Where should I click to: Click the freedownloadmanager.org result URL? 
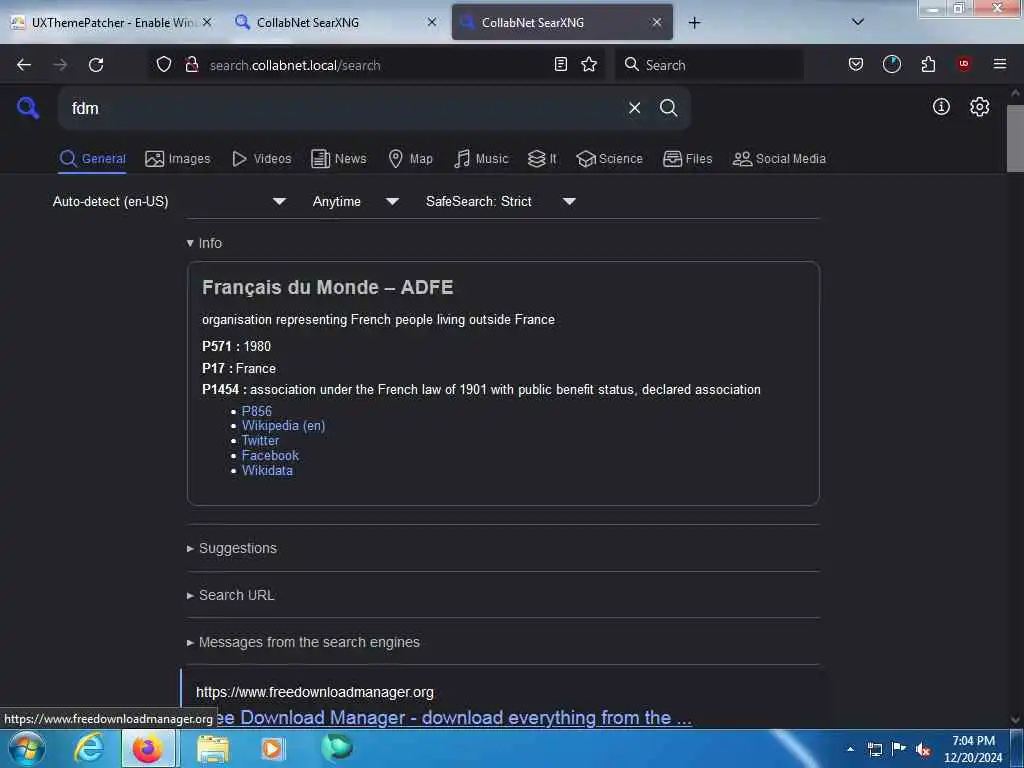click(x=315, y=692)
